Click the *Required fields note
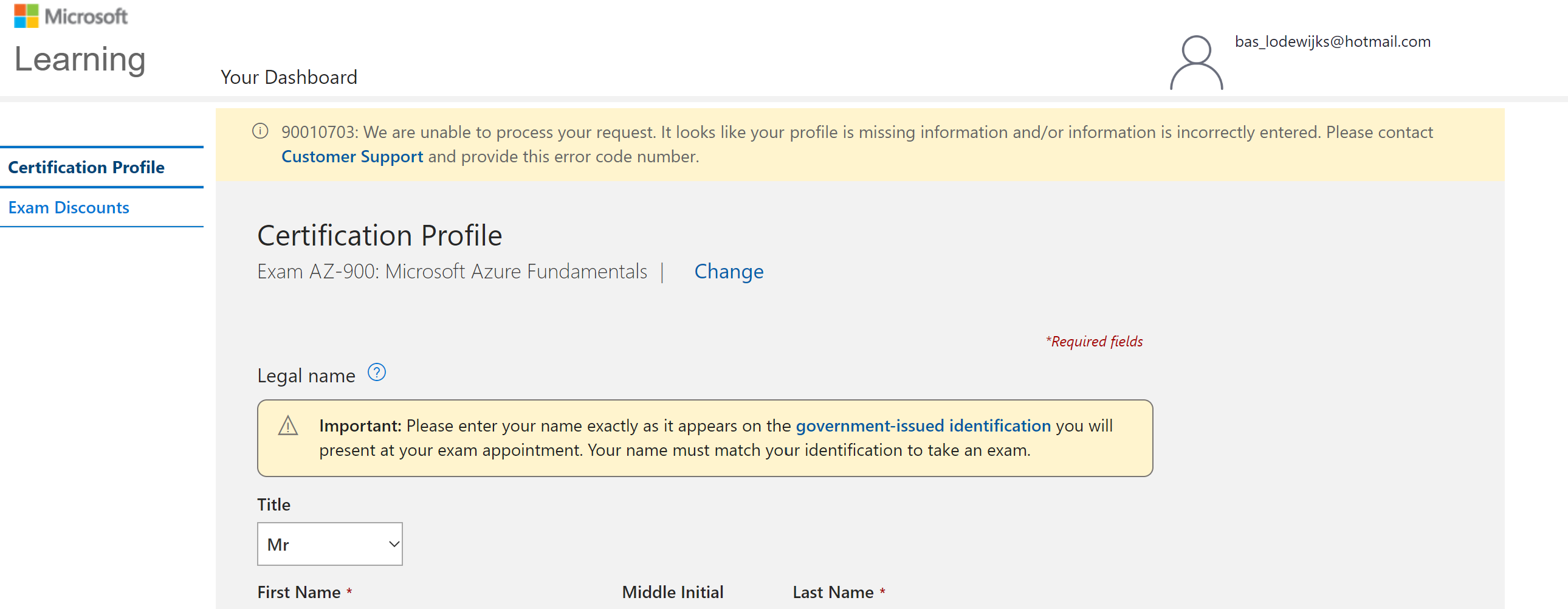Viewport: 1568px width, 609px height. 1094,341
